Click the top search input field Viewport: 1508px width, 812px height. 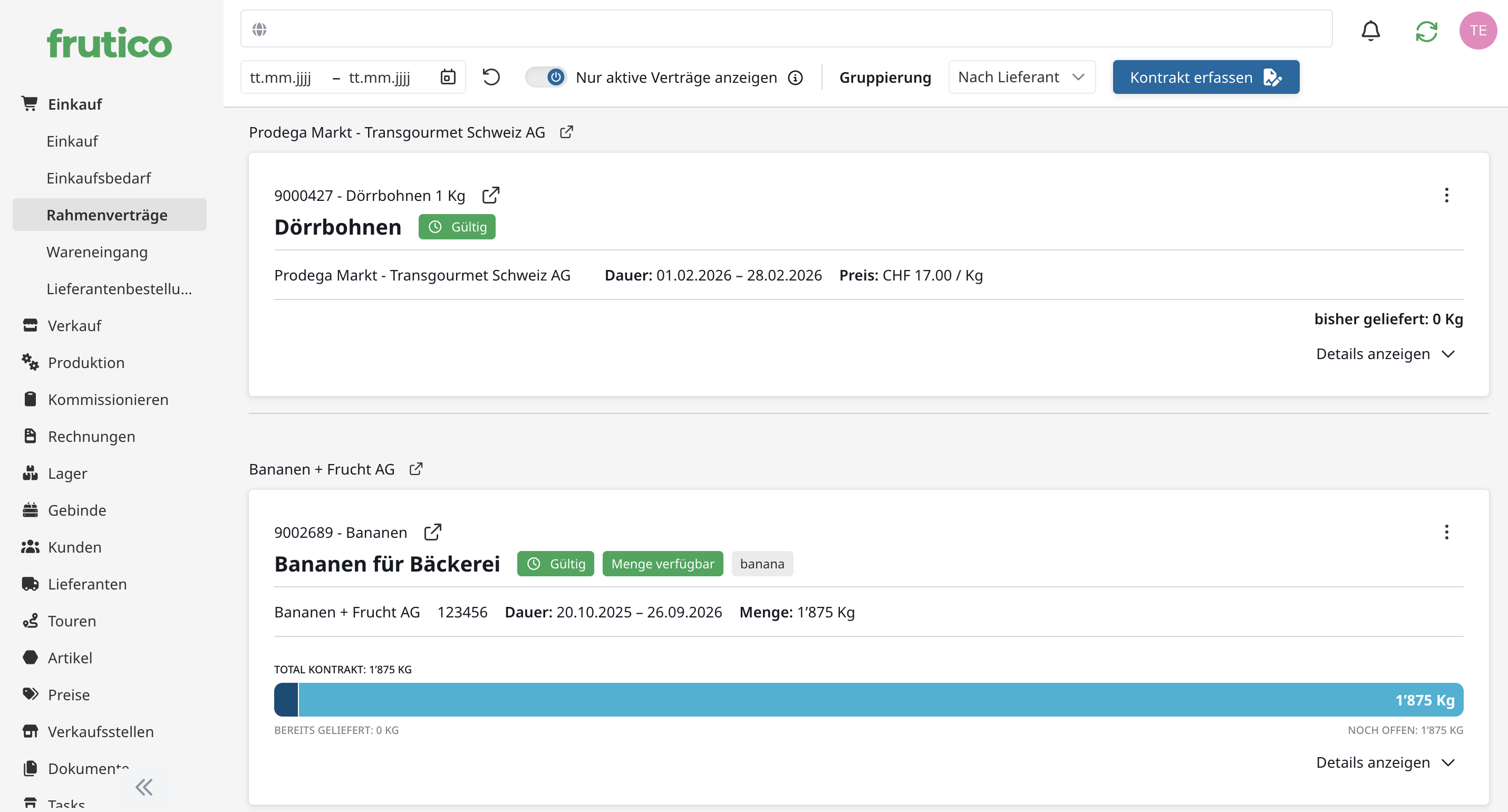[x=786, y=28]
